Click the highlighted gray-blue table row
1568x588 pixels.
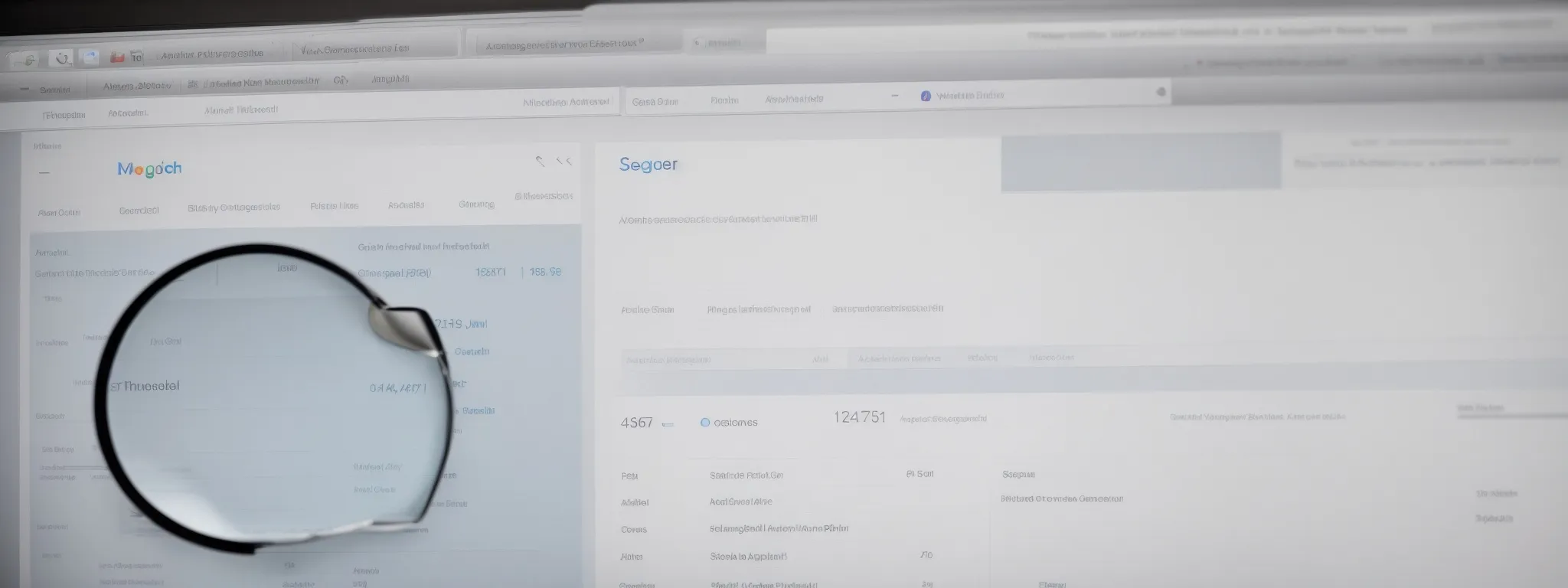(1072, 378)
